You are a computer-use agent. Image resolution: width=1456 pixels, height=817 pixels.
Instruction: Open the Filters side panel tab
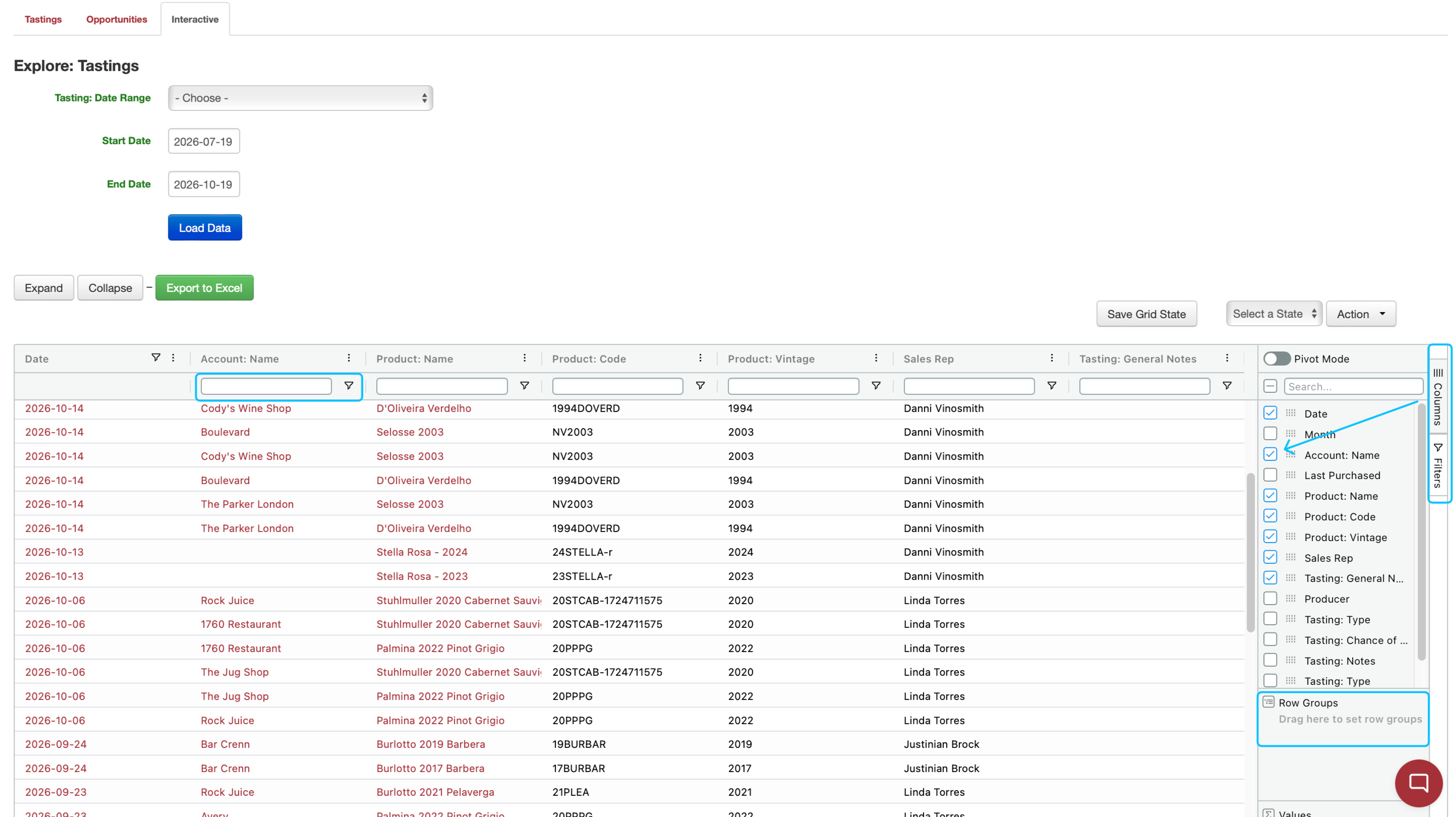tap(1438, 466)
